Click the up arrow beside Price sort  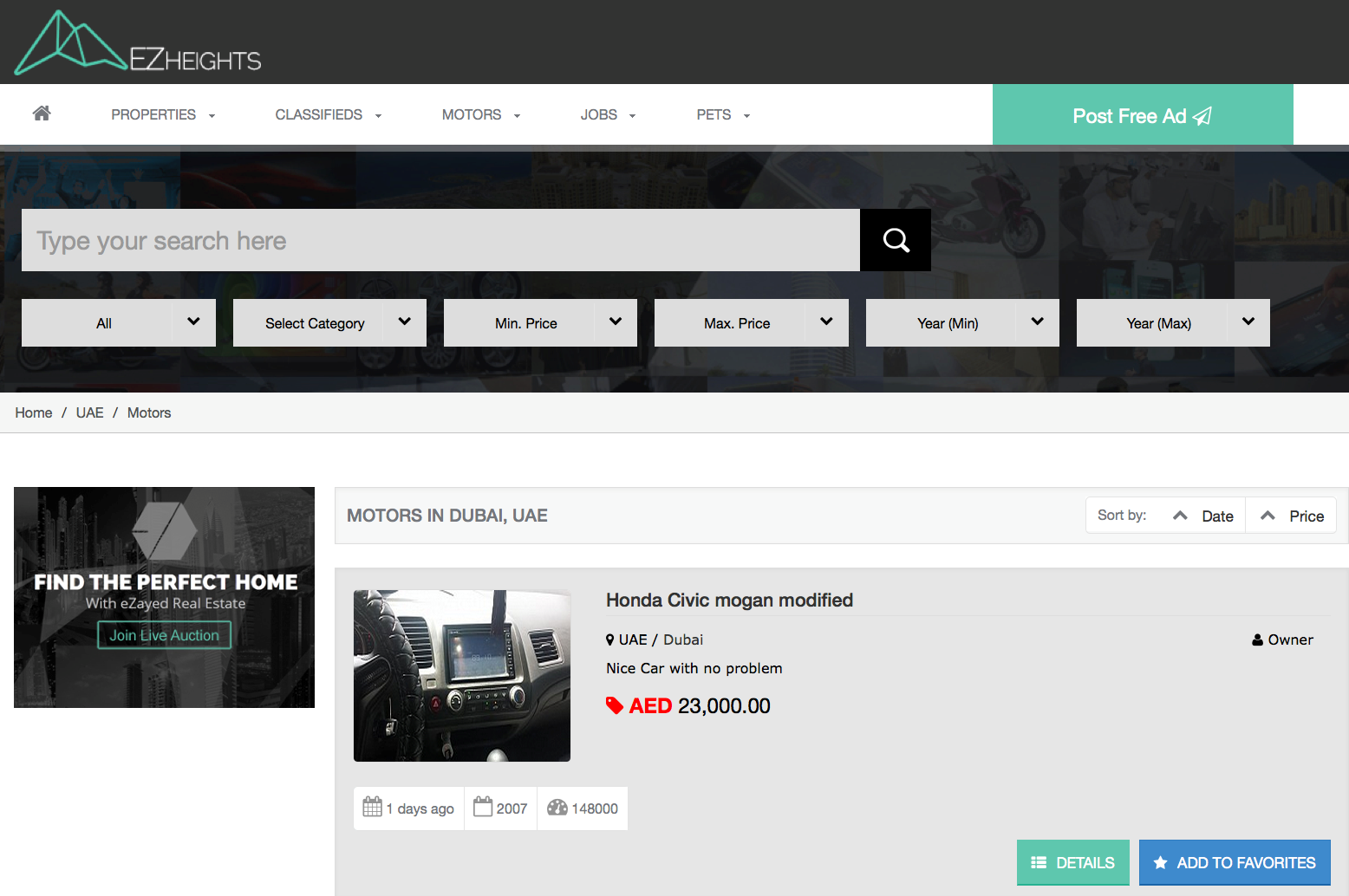[x=1268, y=516]
